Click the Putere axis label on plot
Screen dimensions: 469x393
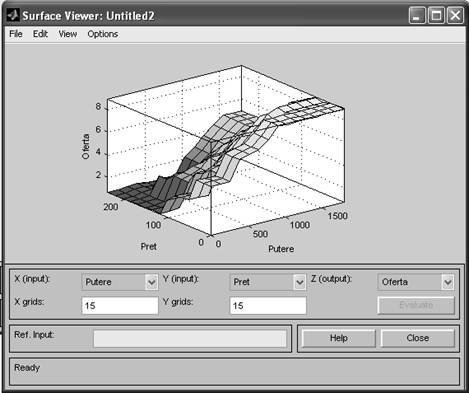[281, 249]
